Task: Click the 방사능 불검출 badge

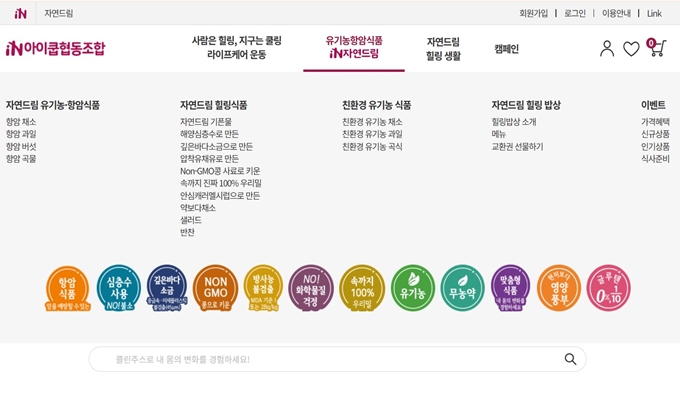Action: point(263,288)
